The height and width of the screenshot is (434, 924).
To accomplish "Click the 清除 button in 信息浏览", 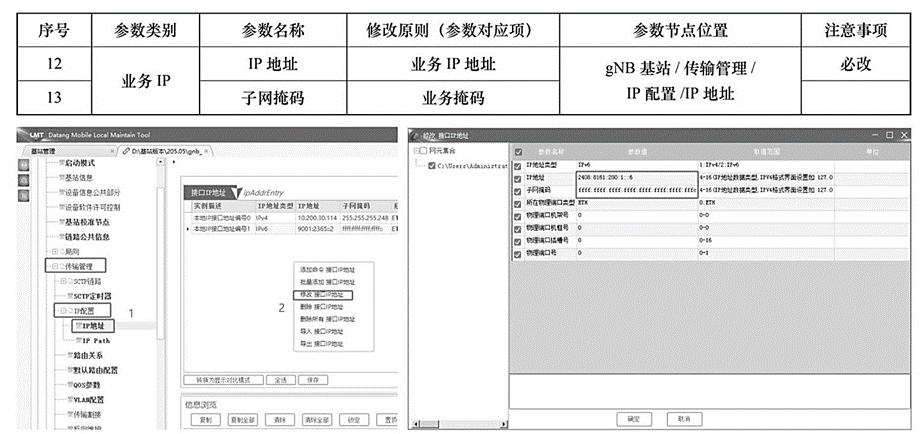I will [279, 420].
